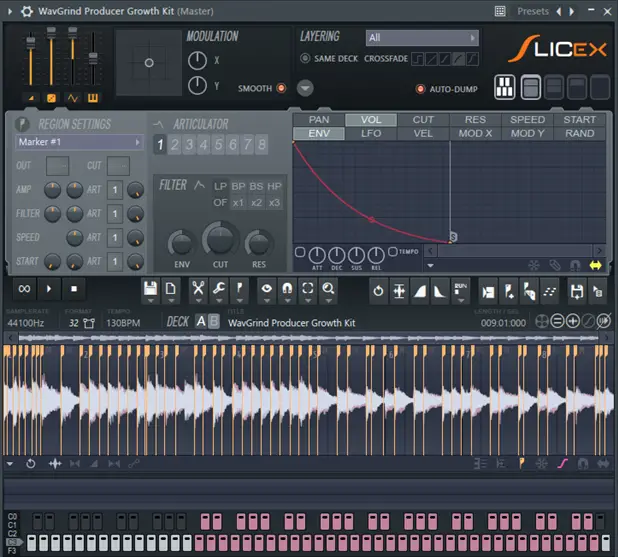Click the yellow double-arrow slide icon in envelope editor
618x558 pixels.
(x=596, y=266)
